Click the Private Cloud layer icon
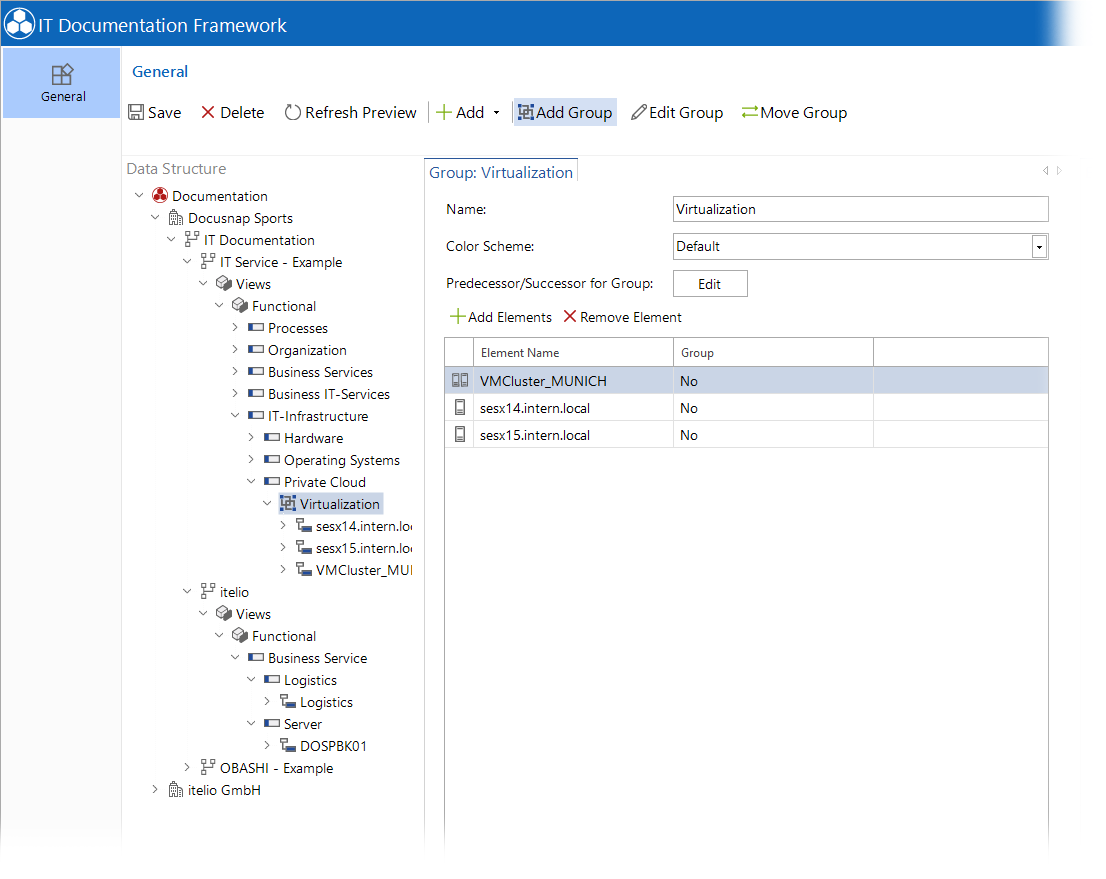Viewport: 1106px width, 879px height. pos(272,482)
